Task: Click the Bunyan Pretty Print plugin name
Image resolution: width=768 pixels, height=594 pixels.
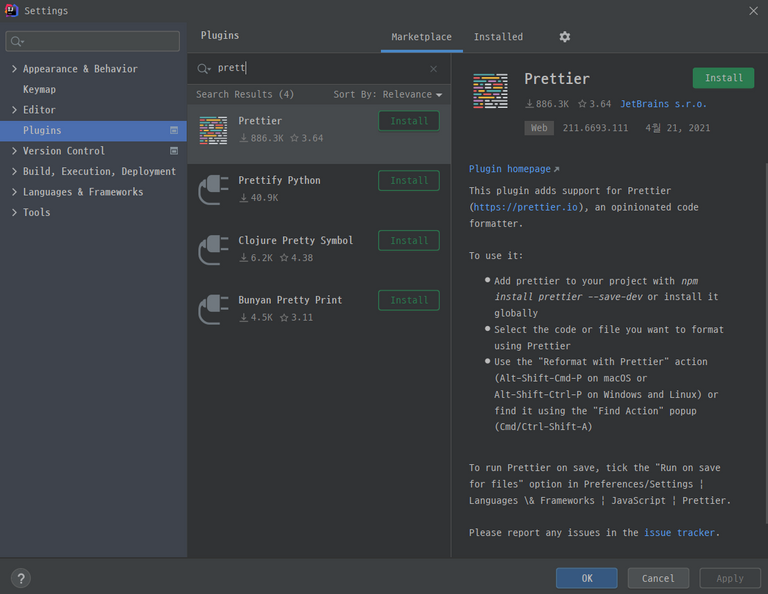Action: 290,300
